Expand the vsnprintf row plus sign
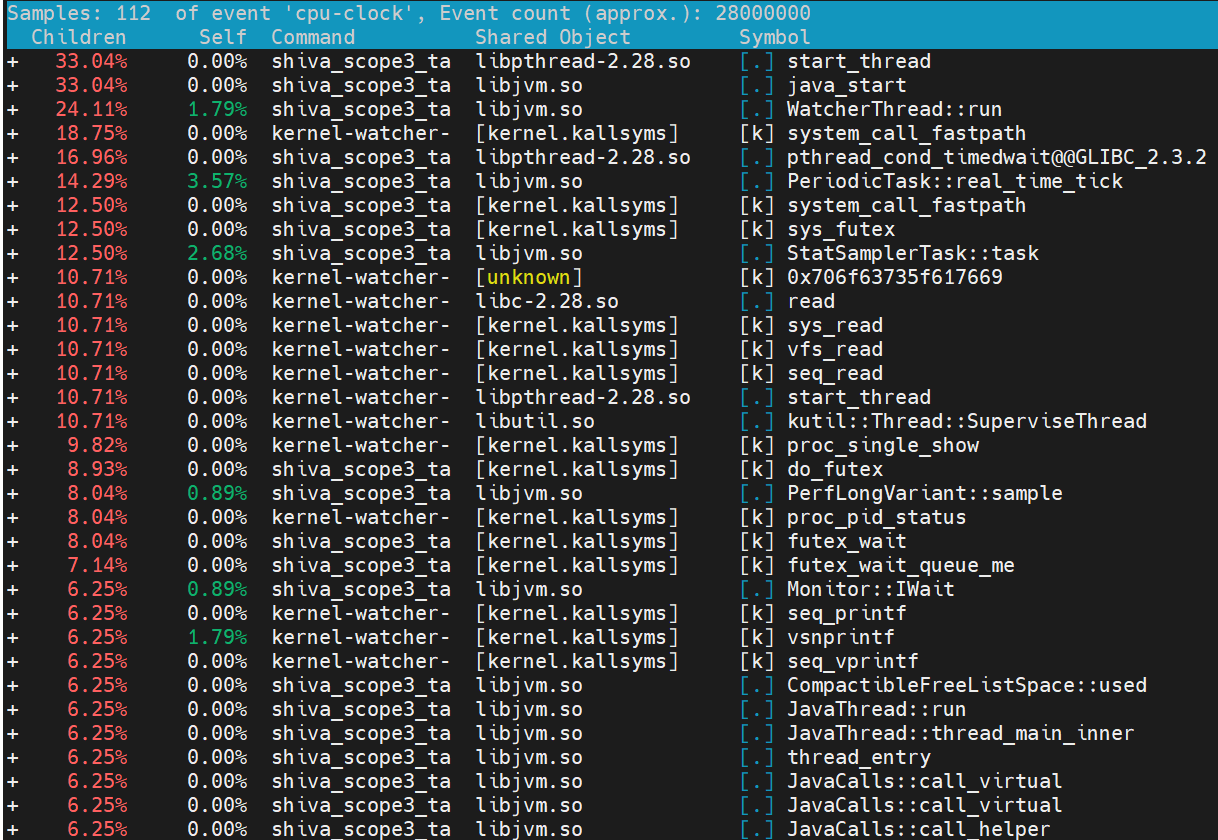 (x=12, y=638)
